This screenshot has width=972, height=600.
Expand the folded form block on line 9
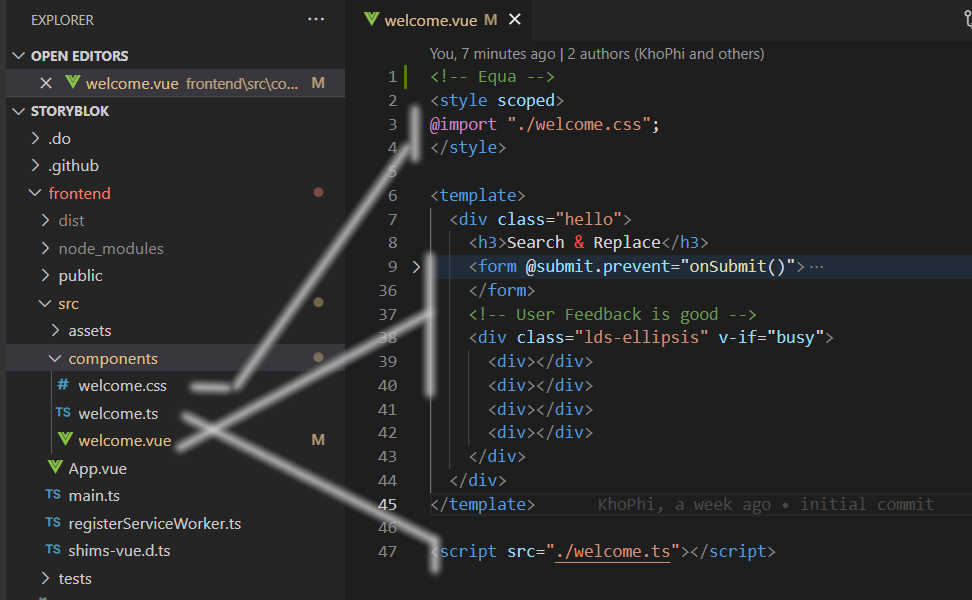tap(417, 267)
